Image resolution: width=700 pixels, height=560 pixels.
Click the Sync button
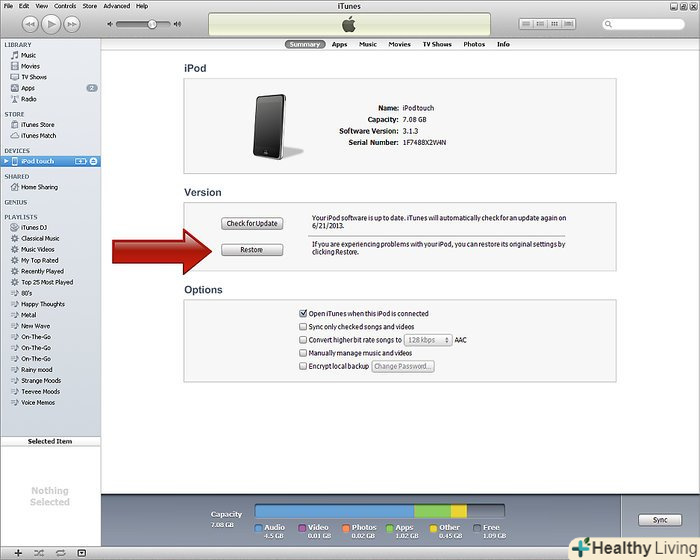click(660, 520)
